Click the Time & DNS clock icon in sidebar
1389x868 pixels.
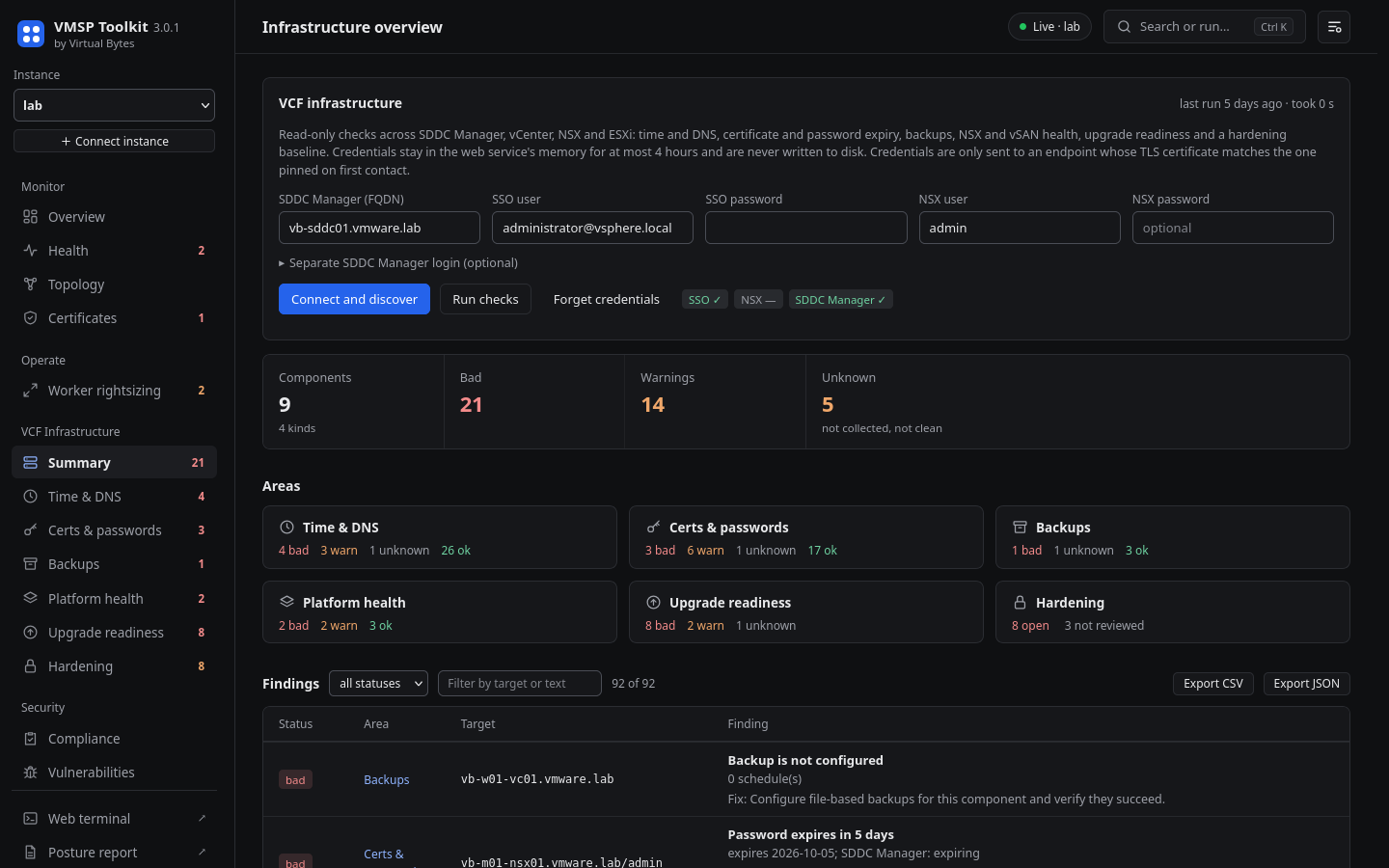tap(31, 497)
